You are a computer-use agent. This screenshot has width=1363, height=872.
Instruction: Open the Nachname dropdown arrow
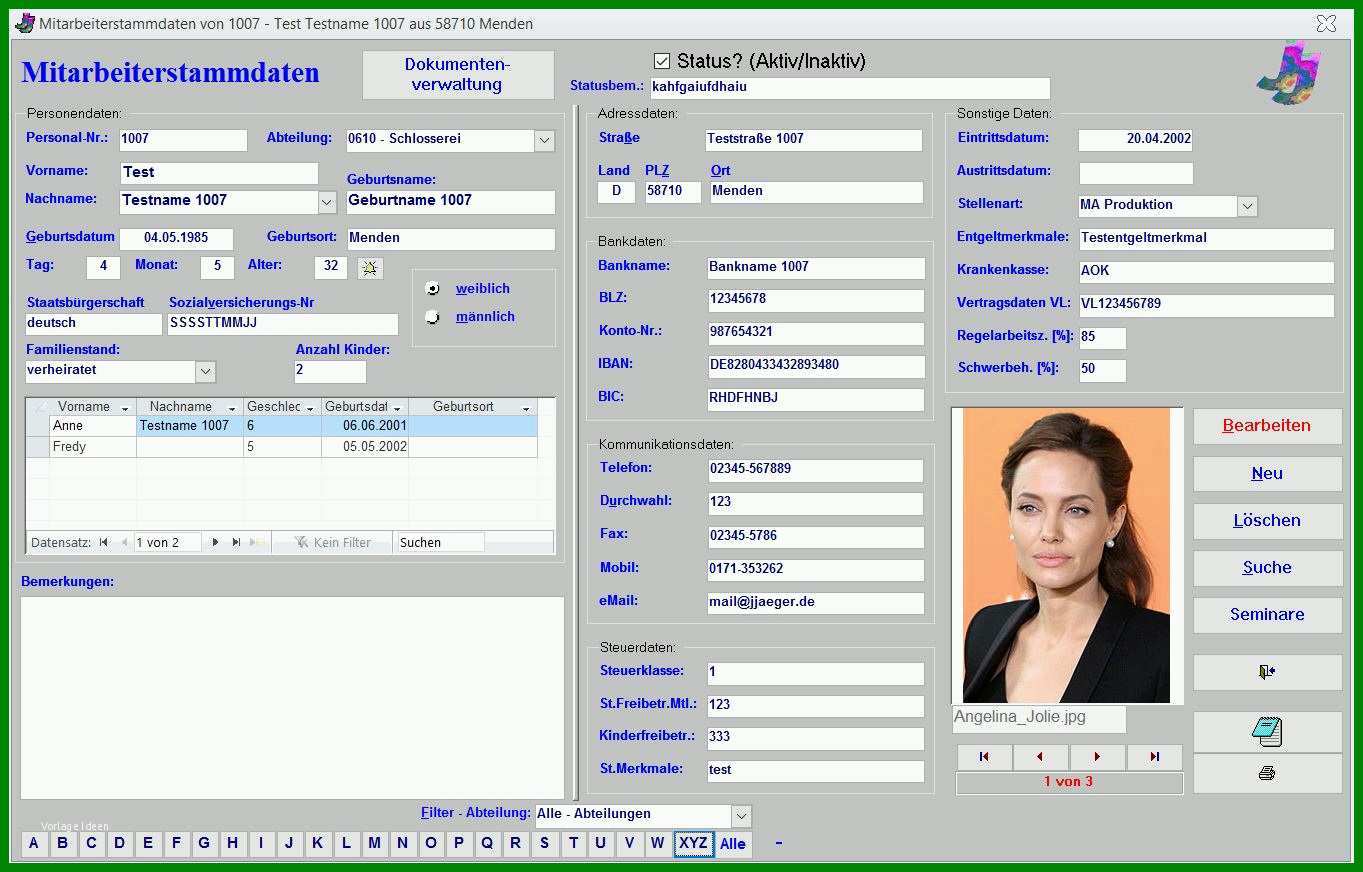[327, 201]
